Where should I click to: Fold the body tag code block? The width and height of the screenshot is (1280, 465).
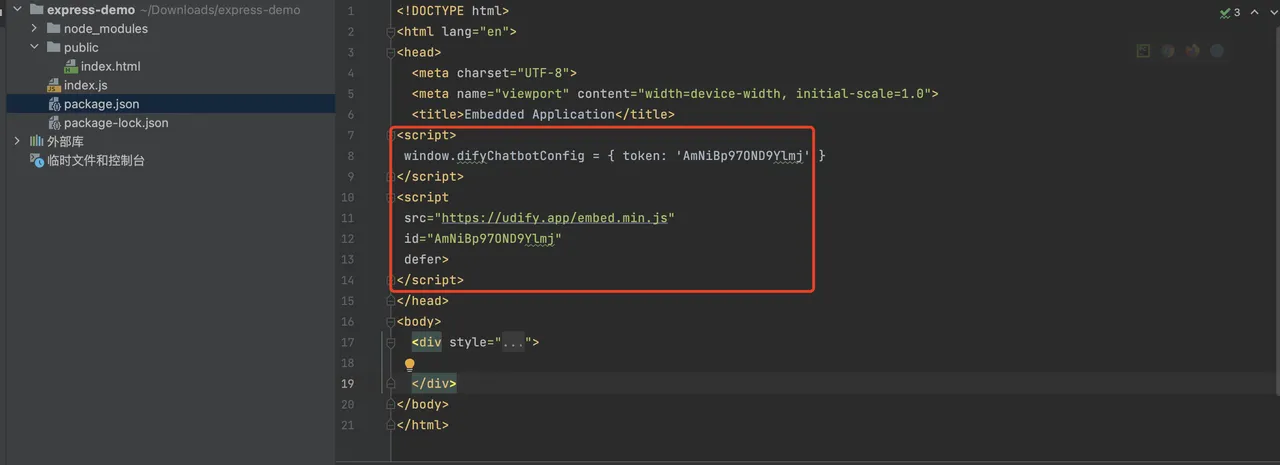(x=392, y=322)
